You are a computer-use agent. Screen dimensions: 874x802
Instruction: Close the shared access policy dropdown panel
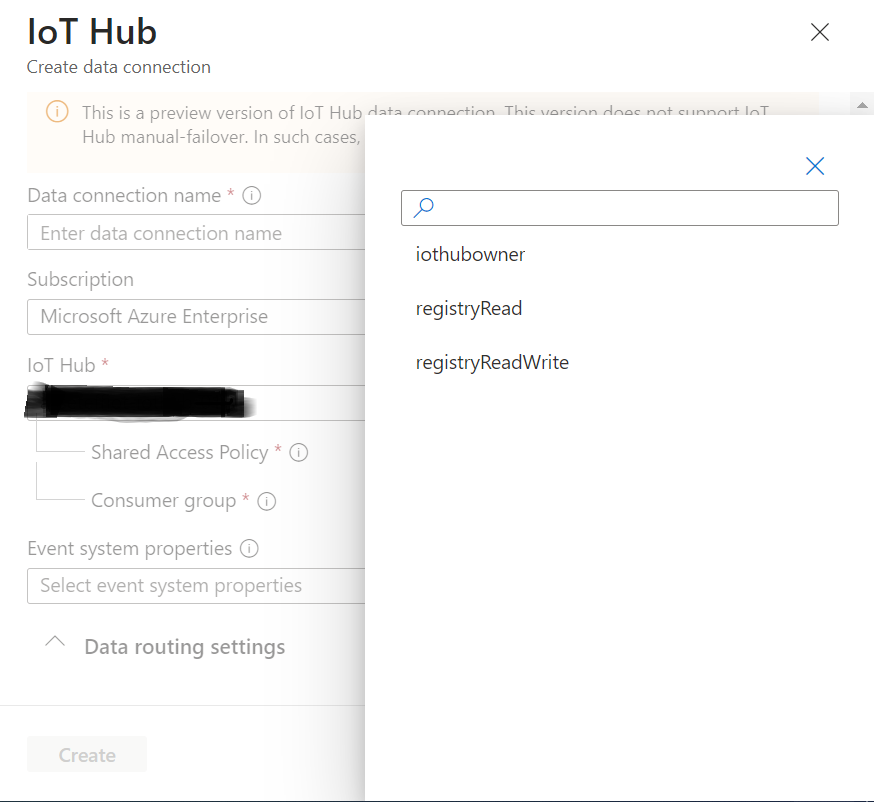[815, 166]
